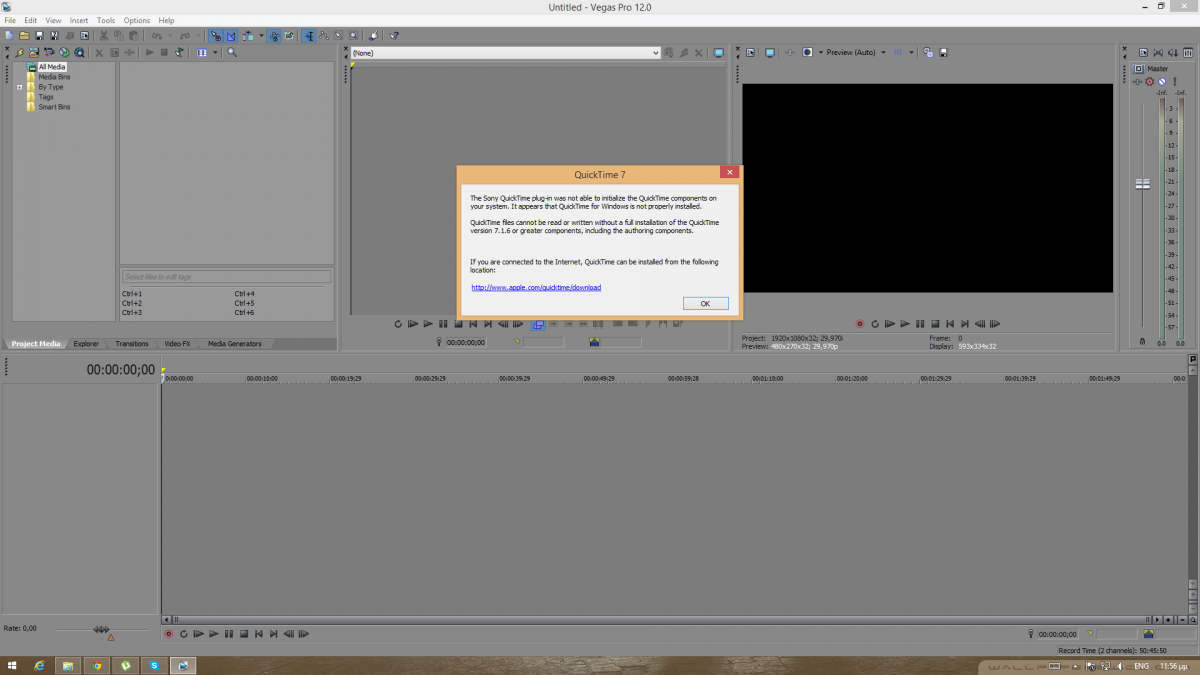The width and height of the screenshot is (1200, 675).
Task: Close the QuickTime 7 dialog
Action: point(730,173)
